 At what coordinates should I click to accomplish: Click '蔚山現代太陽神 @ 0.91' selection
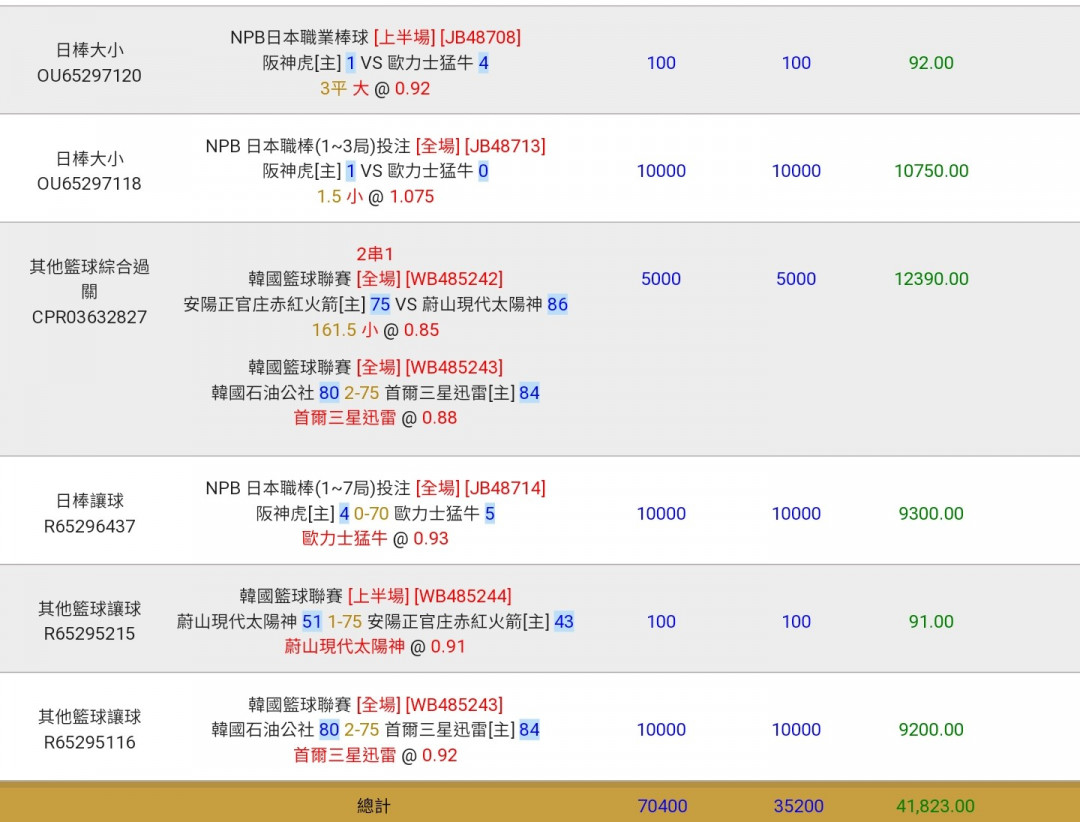point(375,647)
